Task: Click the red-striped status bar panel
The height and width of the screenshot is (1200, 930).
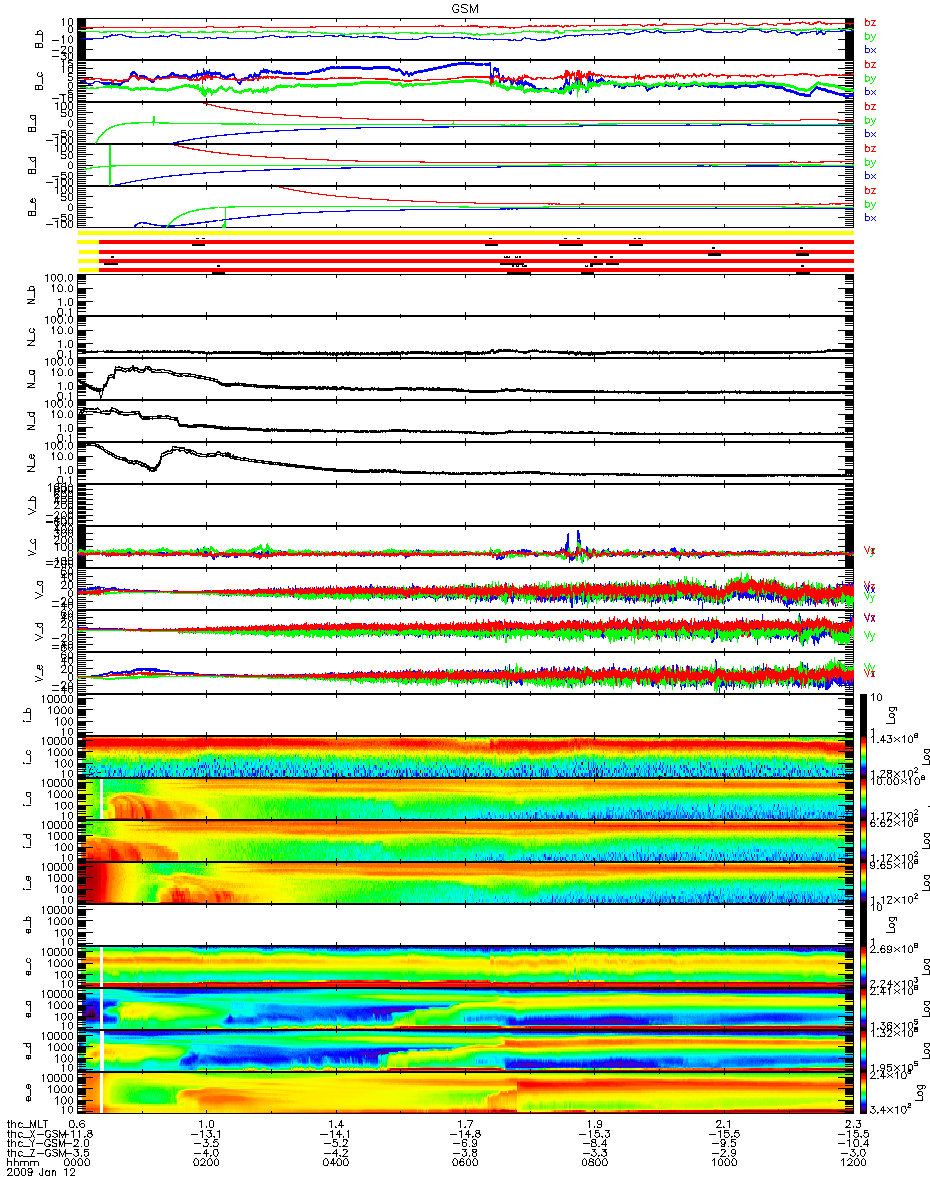Action: (465, 252)
